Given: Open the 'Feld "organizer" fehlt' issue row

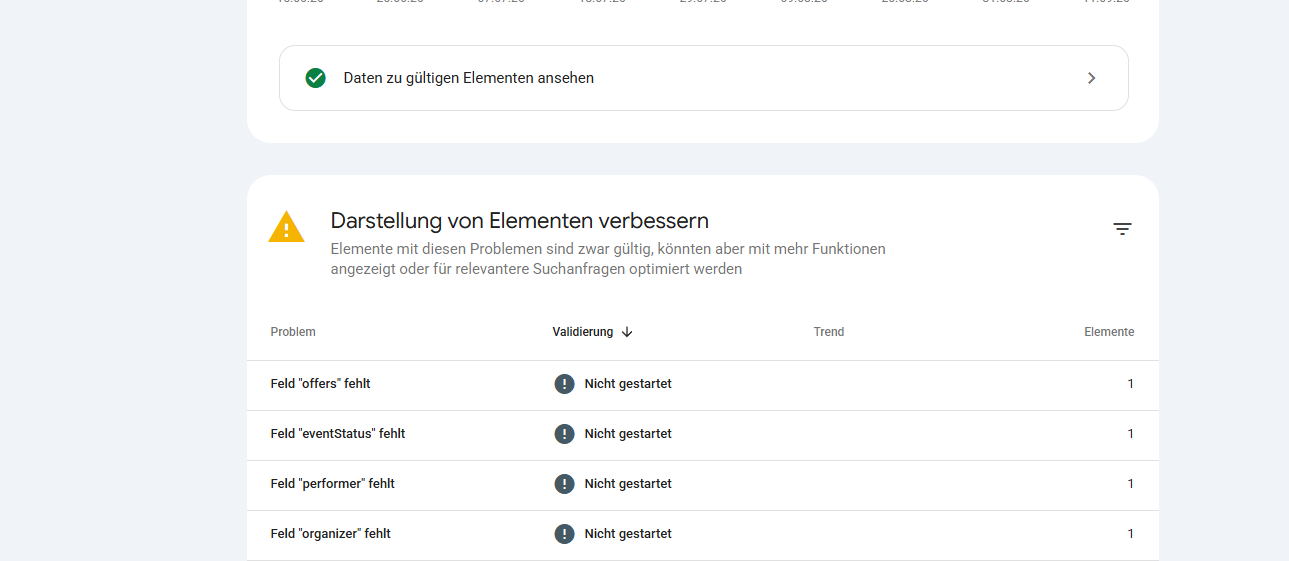Looking at the screenshot, I should [703, 535].
